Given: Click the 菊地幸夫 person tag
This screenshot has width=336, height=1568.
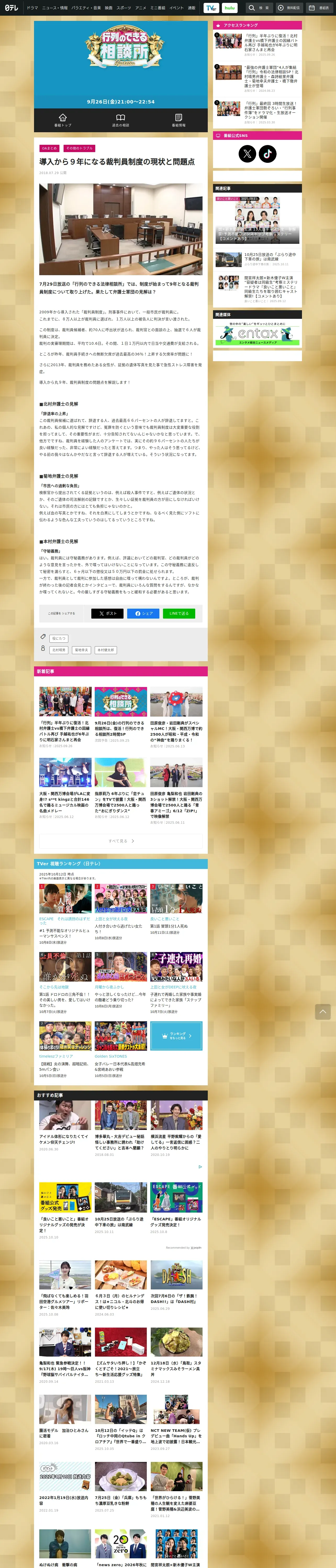Looking at the screenshot, I should pyautogui.click(x=81, y=650).
